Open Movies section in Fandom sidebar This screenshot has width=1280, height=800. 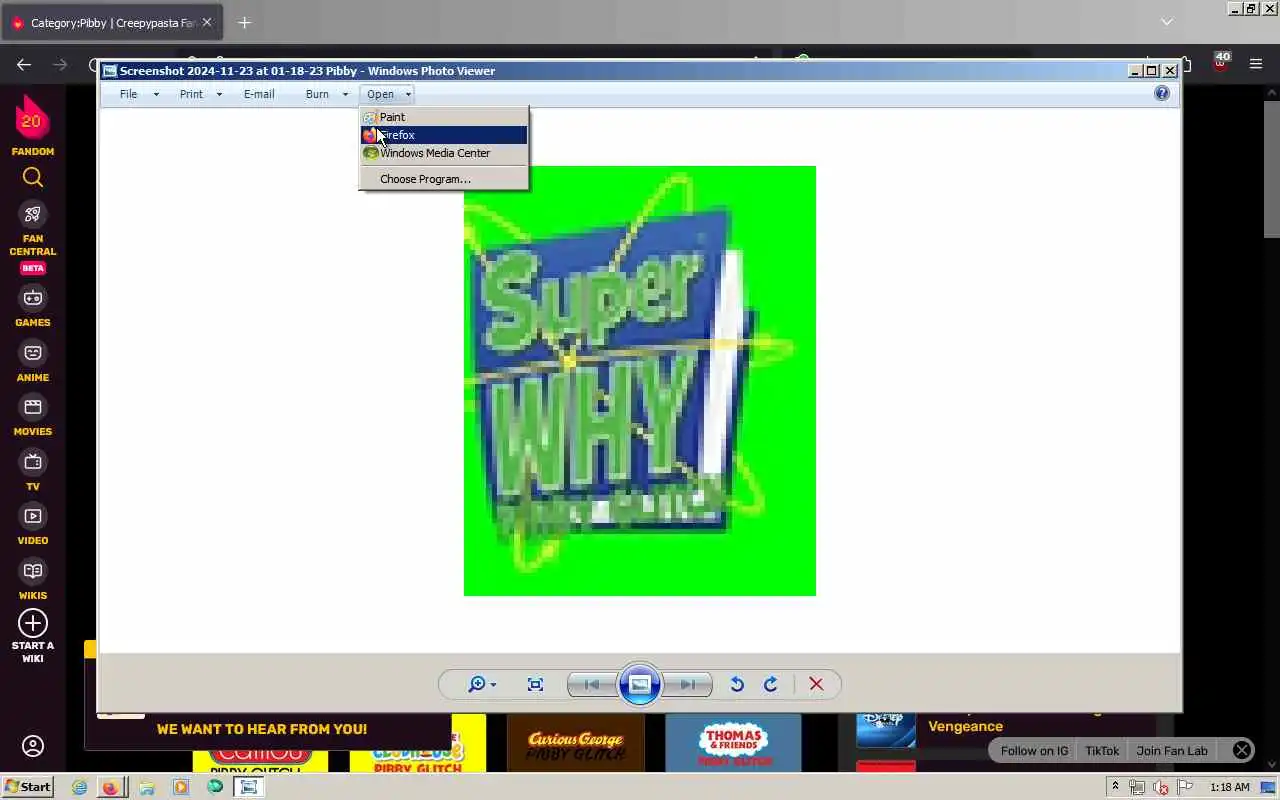tap(33, 416)
